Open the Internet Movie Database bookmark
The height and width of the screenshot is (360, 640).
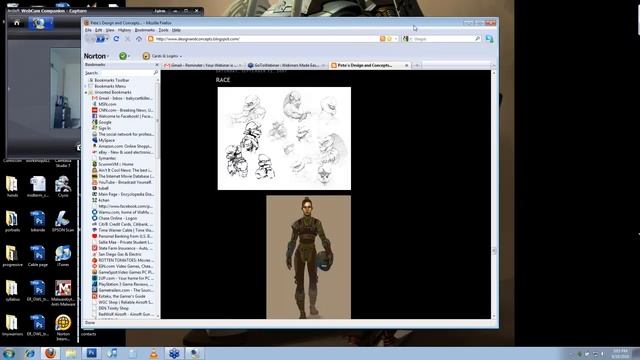[122, 176]
